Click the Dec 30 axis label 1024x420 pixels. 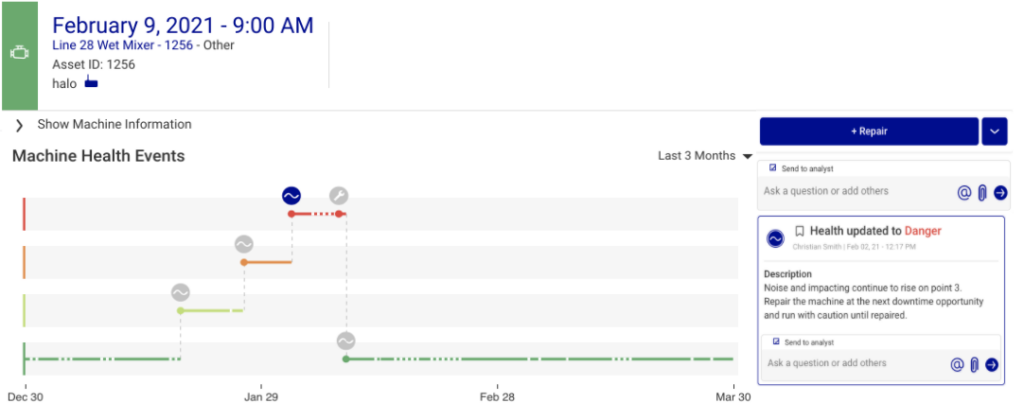tap(25, 397)
